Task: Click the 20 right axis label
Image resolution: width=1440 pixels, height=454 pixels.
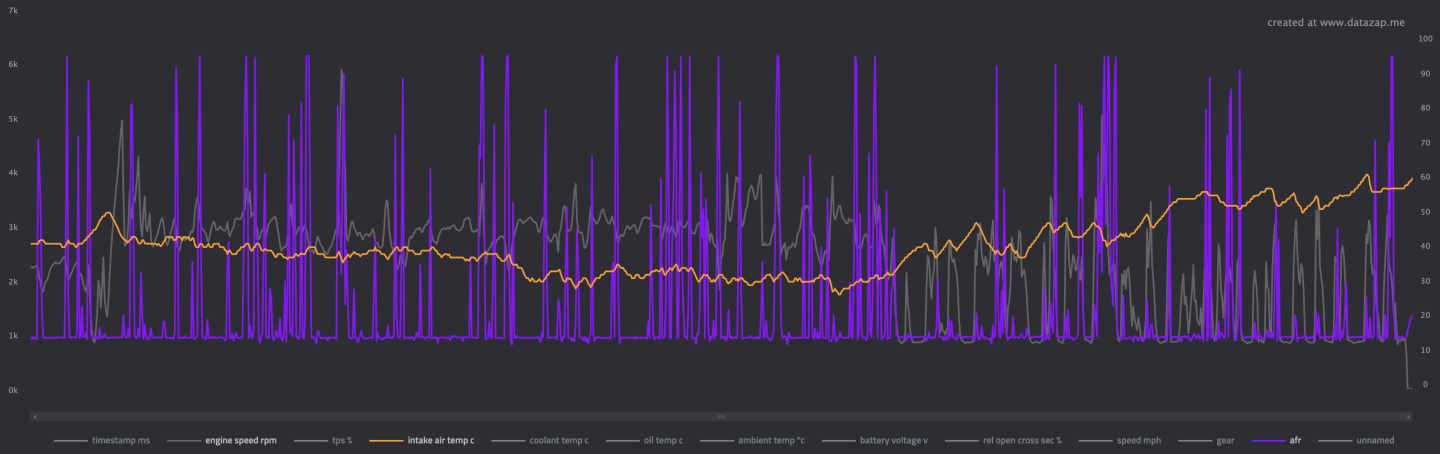Action: point(1425,316)
